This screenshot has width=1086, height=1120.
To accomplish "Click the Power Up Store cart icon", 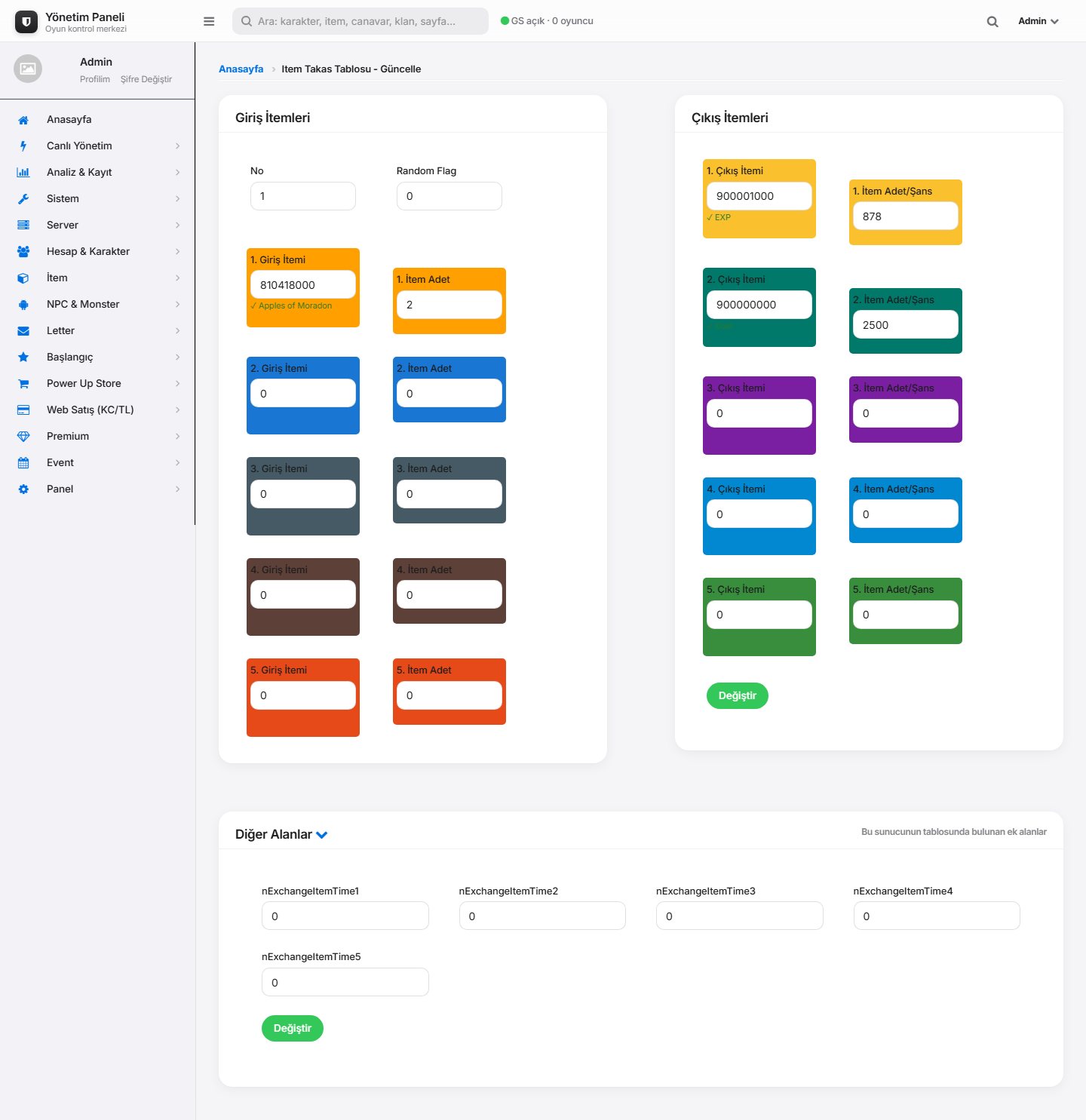I will tap(23, 384).
